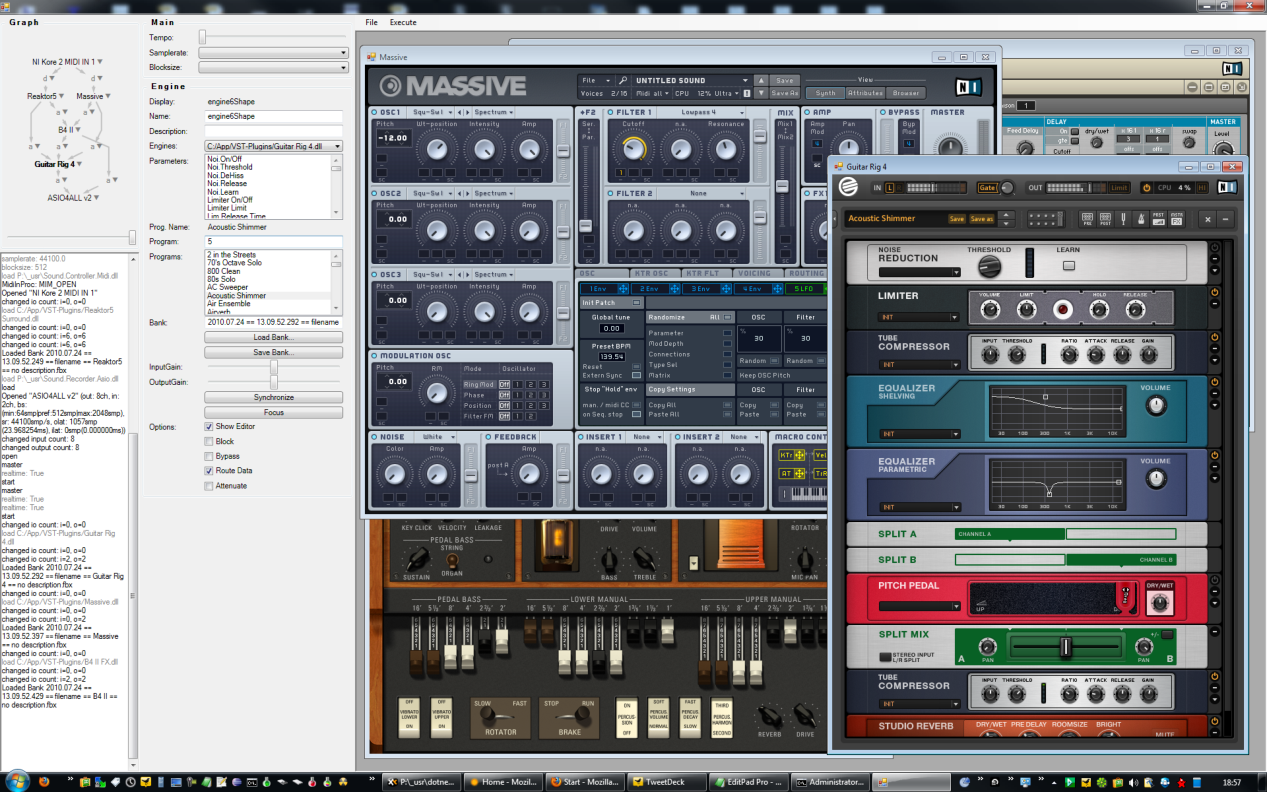Switch to Browser view in Massive
Image resolution: width=1267 pixels, height=792 pixels.
906,93
